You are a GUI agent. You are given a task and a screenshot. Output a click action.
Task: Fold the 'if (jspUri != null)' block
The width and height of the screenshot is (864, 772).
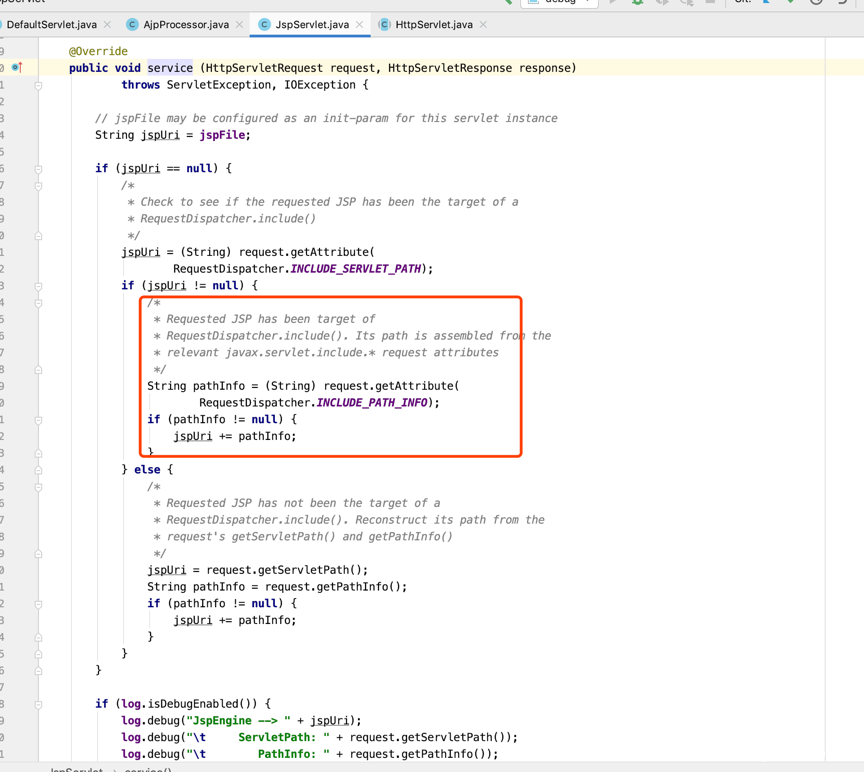pos(38,287)
